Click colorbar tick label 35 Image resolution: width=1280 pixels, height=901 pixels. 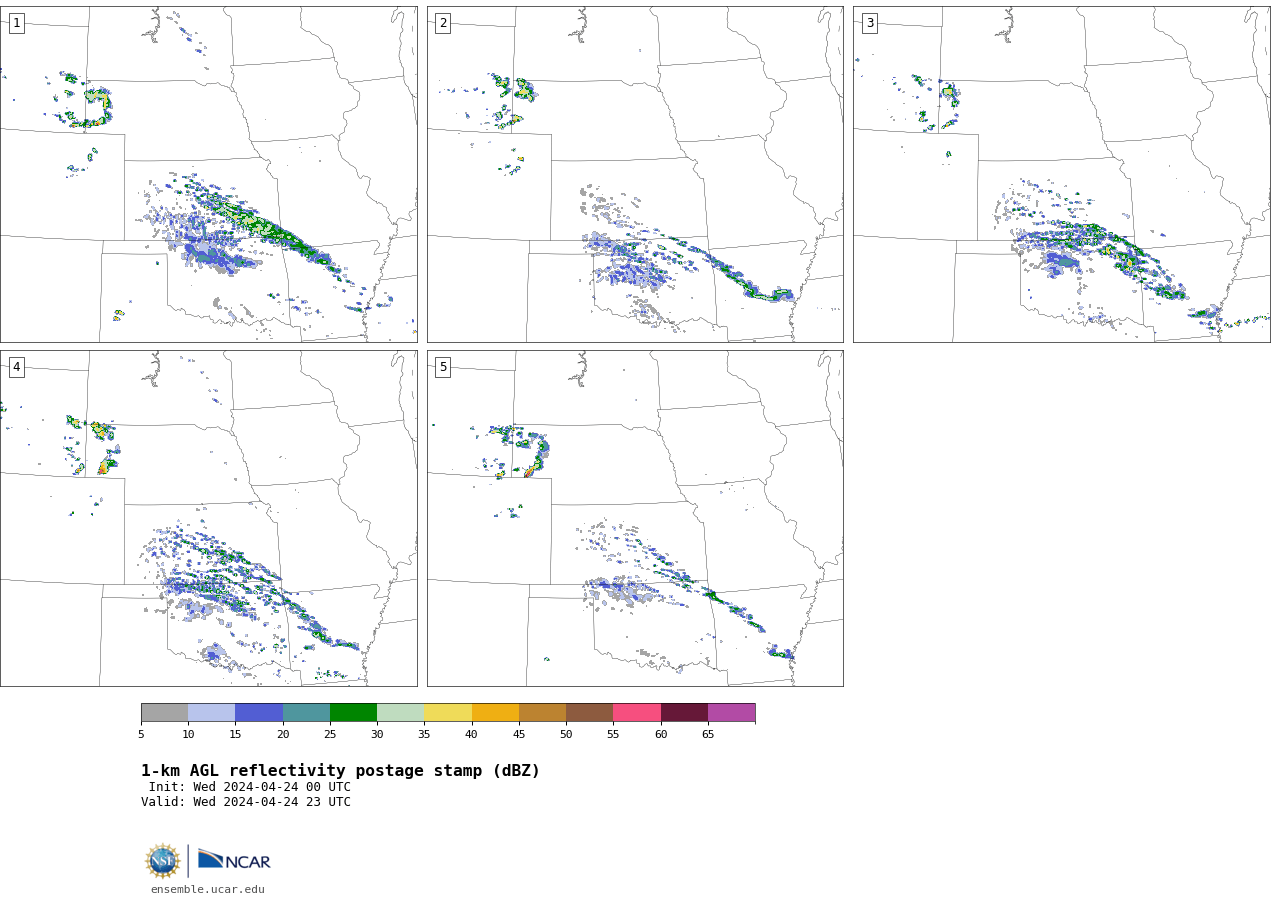pos(424,734)
